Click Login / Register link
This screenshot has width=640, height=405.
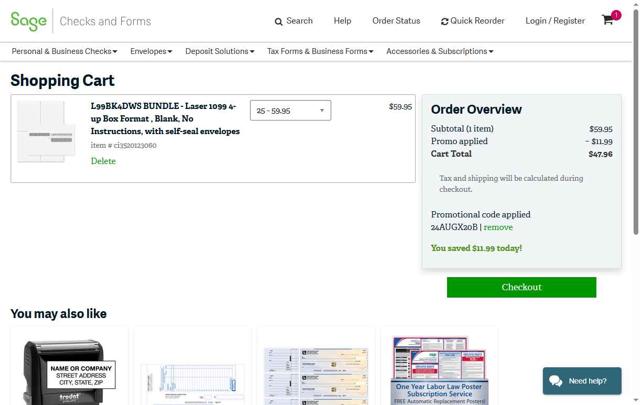click(555, 21)
